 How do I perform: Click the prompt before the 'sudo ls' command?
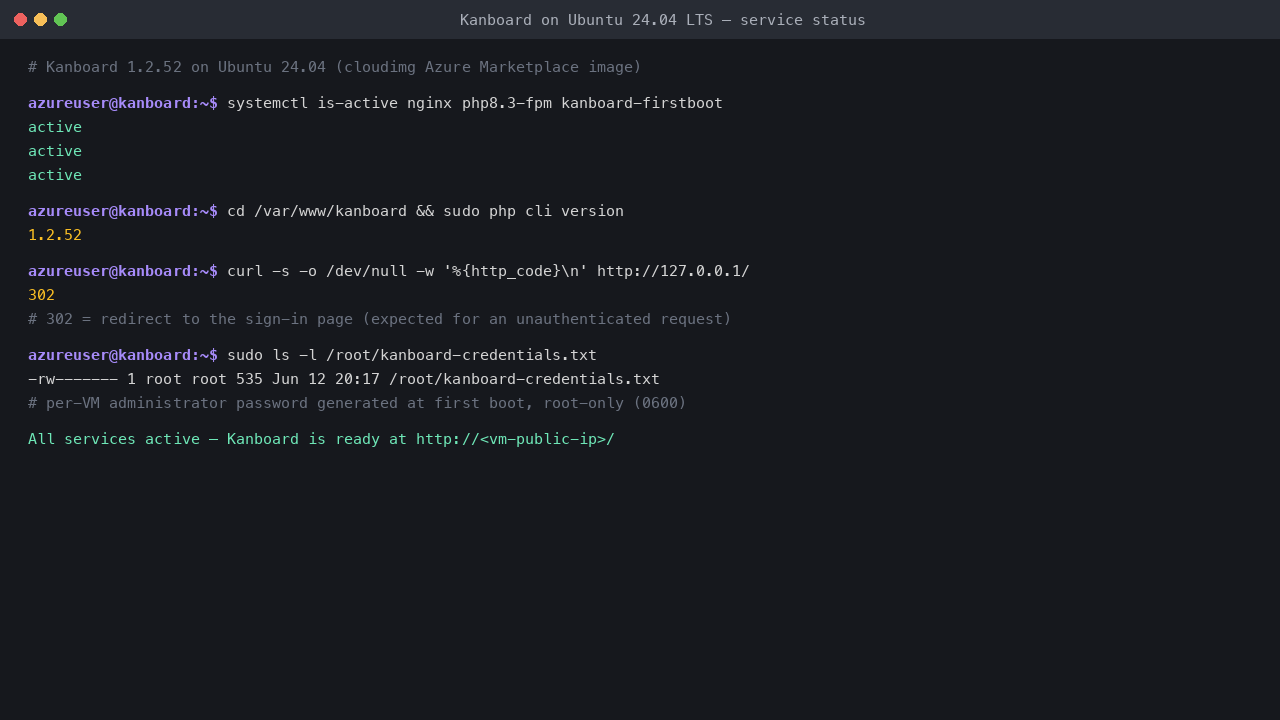pyautogui.click(x=123, y=355)
